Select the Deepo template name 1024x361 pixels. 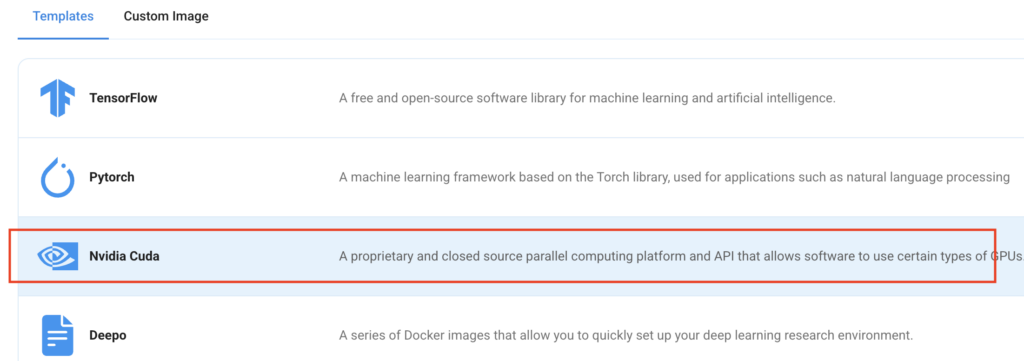(108, 336)
